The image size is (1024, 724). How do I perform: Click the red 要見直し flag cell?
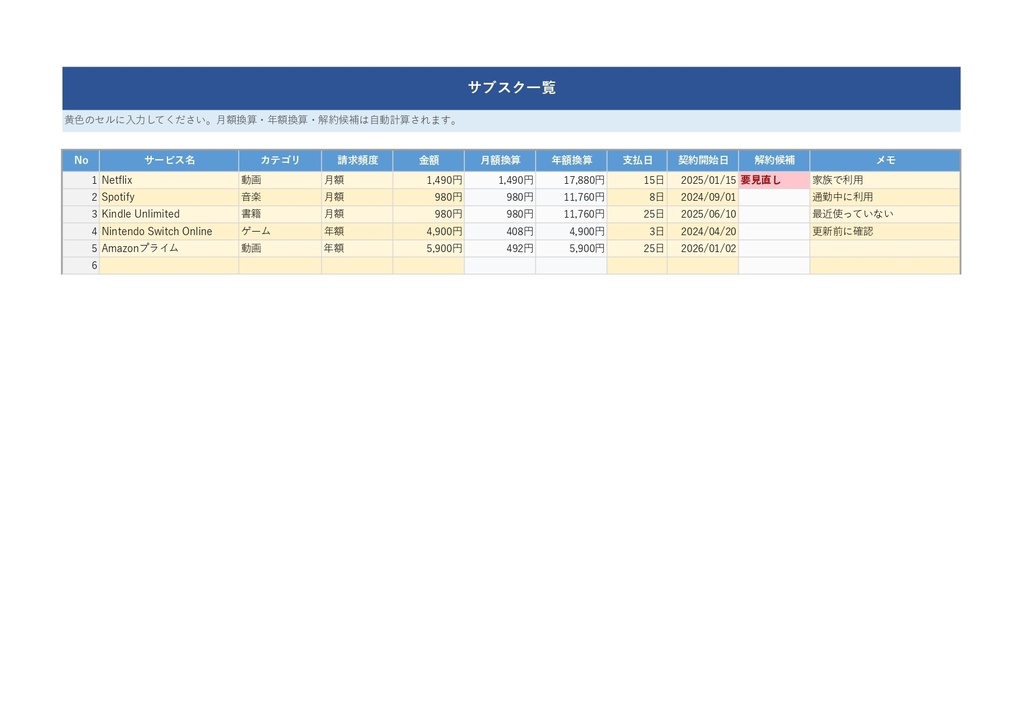click(x=775, y=180)
